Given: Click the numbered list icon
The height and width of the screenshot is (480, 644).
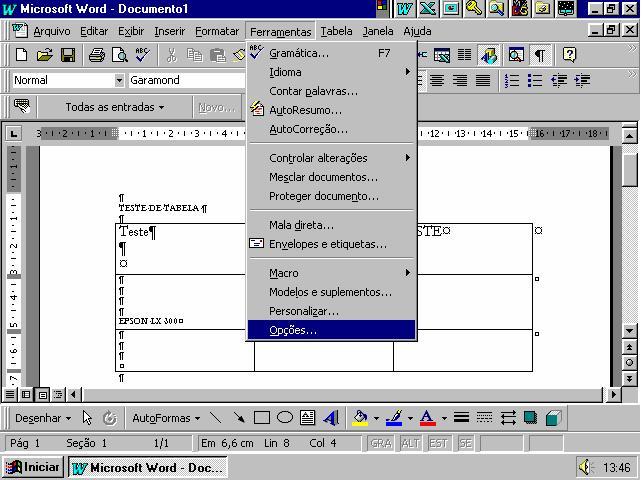Looking at the screenshot, I should coord(513,80).
